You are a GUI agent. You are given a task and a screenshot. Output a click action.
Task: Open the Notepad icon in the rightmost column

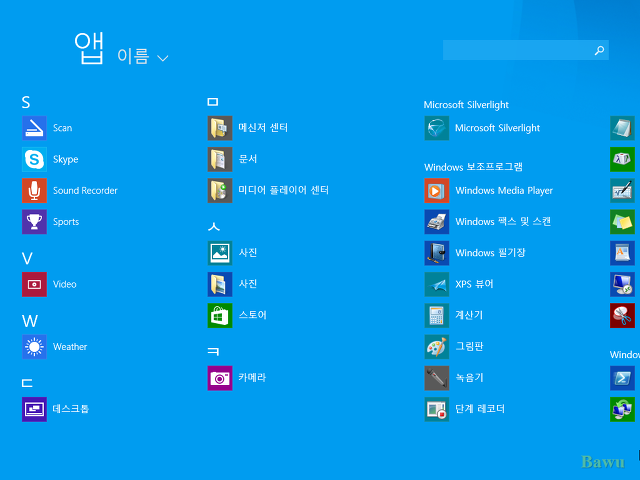[x=622, y=128]
